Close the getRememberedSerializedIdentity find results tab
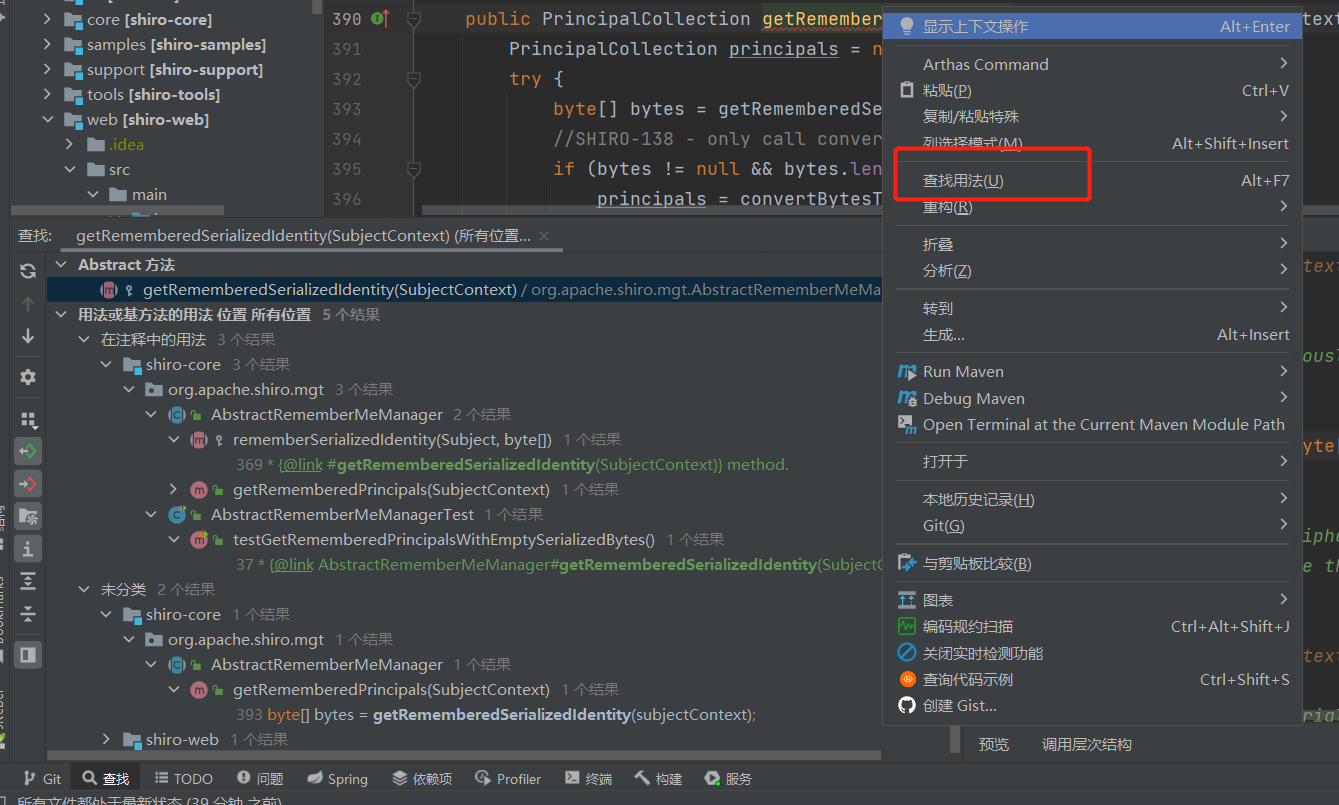Screen dimensions: 1339x805 (544, 236)
